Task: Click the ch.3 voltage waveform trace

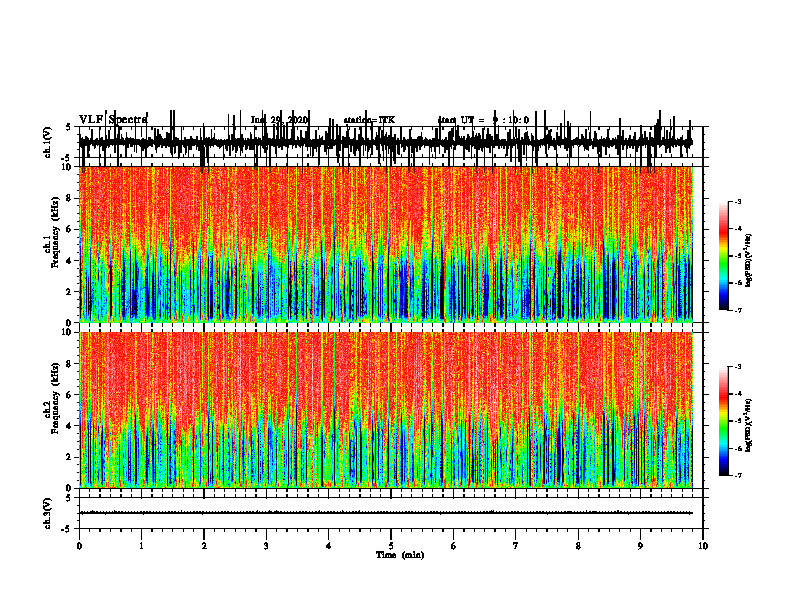Action: [385, 513]
